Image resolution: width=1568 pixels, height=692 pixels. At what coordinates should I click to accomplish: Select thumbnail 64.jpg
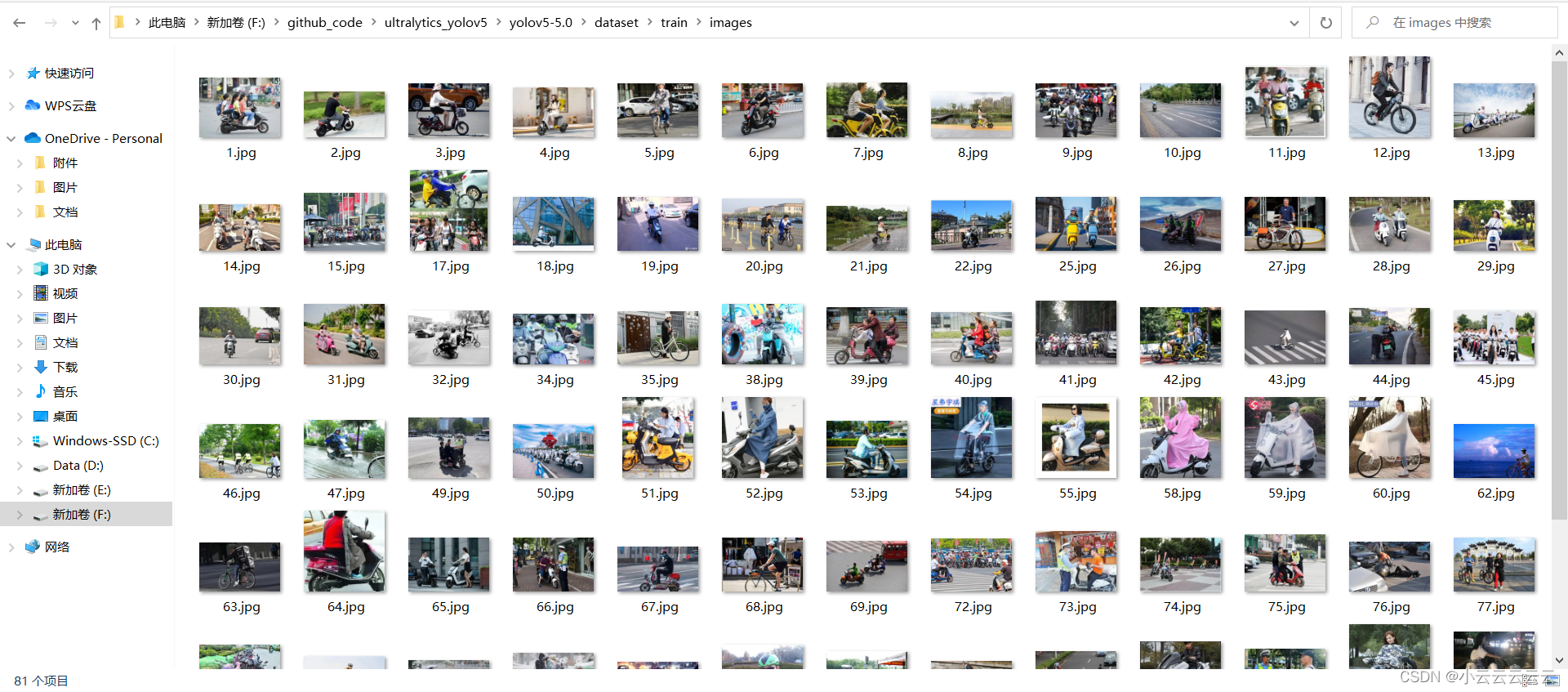point(345,551)
